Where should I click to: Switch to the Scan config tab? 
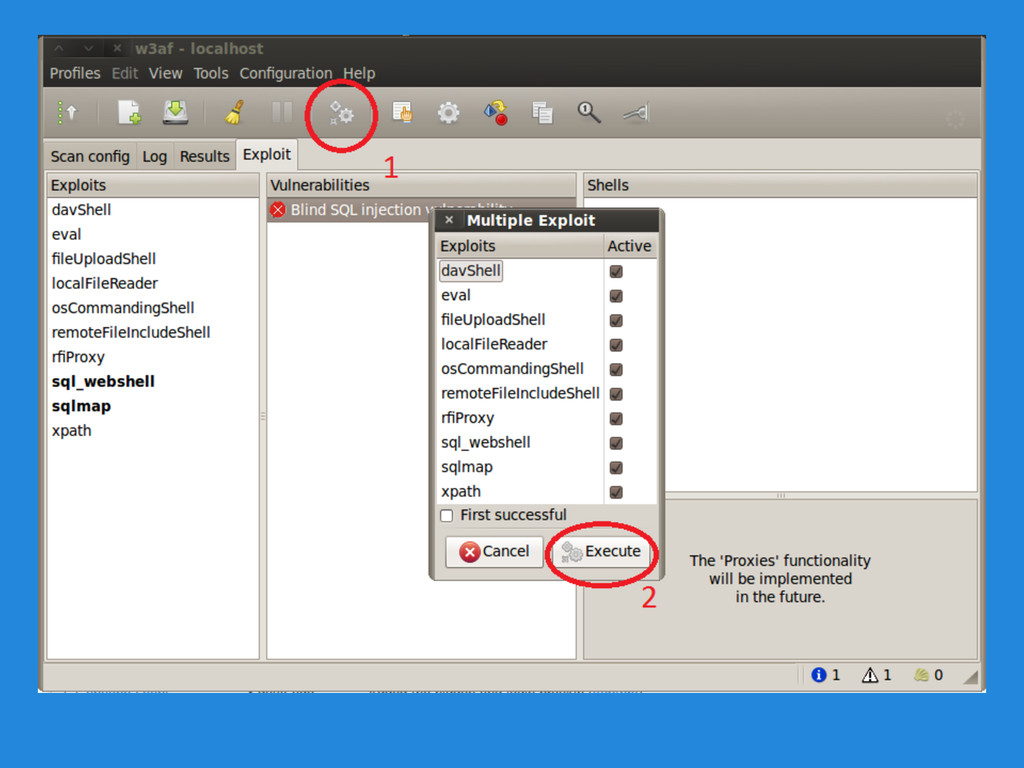point(90,157)
